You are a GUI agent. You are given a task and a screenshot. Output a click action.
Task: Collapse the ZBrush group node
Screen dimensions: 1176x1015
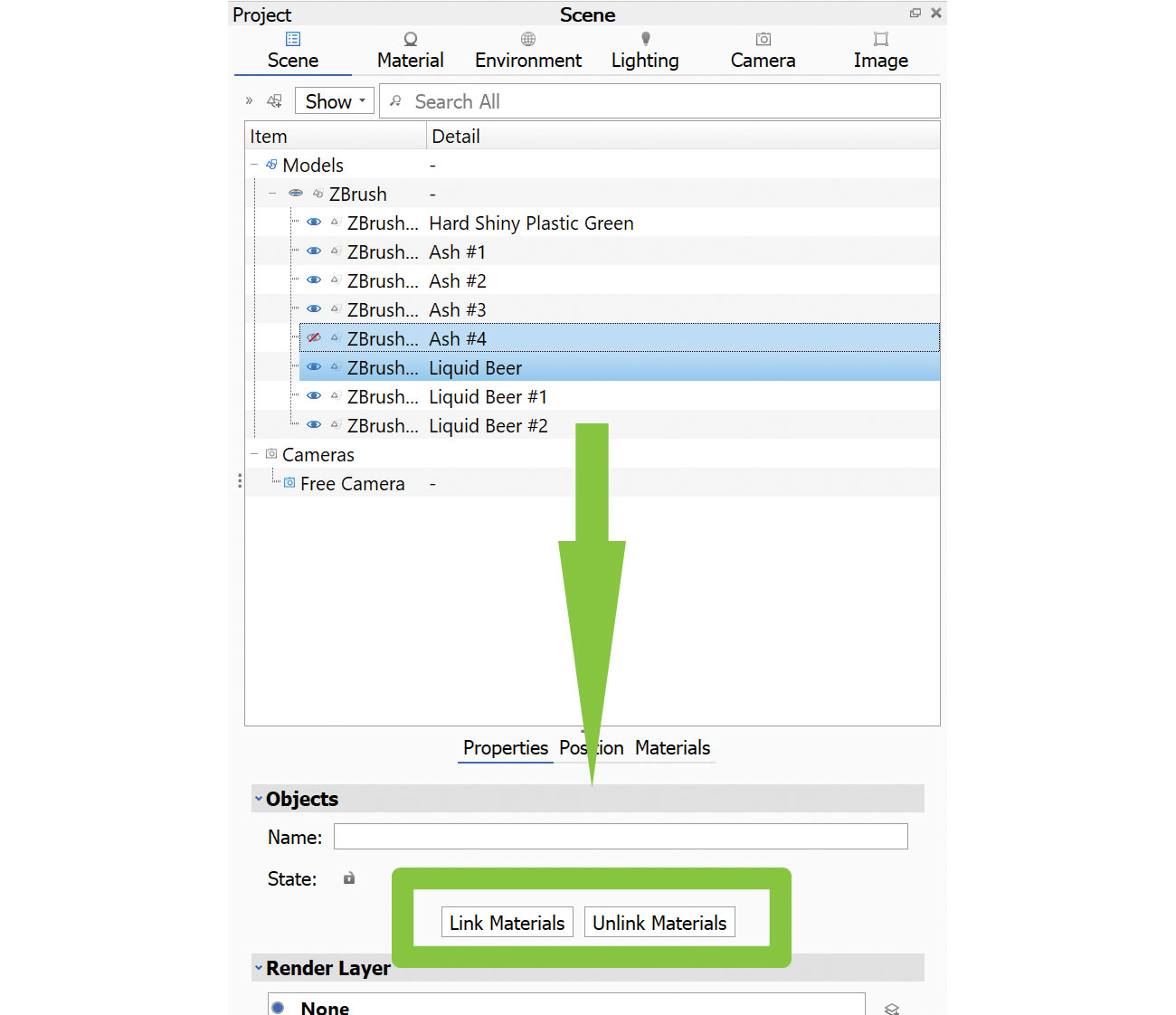pos(272,194)
